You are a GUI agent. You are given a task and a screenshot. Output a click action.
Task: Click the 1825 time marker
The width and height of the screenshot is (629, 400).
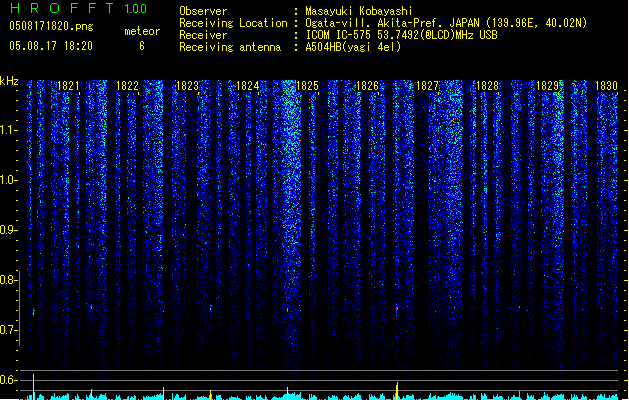(x=307, y=86)
